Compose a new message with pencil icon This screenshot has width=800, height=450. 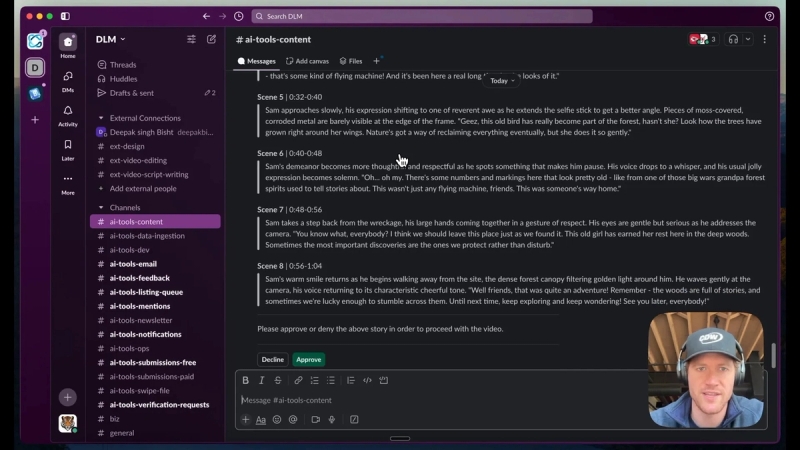[211, 39]
